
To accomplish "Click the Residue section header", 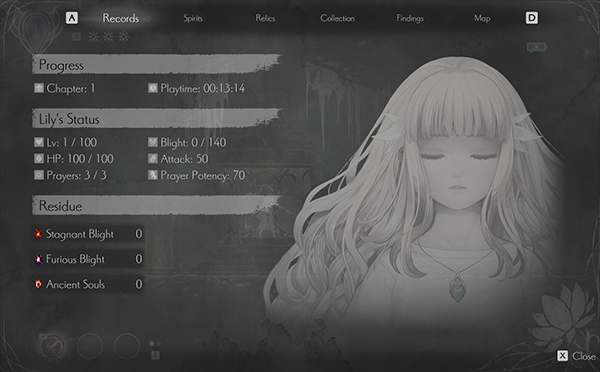I will tap(157, 206).
